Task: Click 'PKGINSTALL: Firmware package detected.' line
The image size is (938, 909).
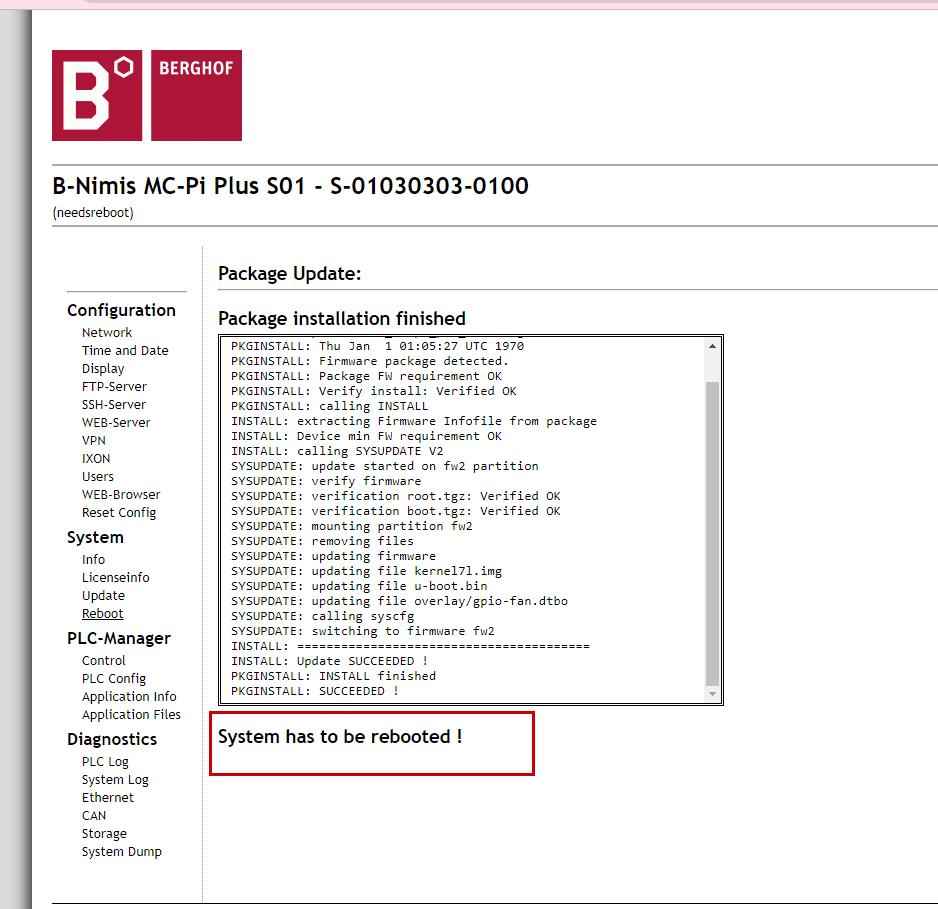Action: [x=370, y=361]
